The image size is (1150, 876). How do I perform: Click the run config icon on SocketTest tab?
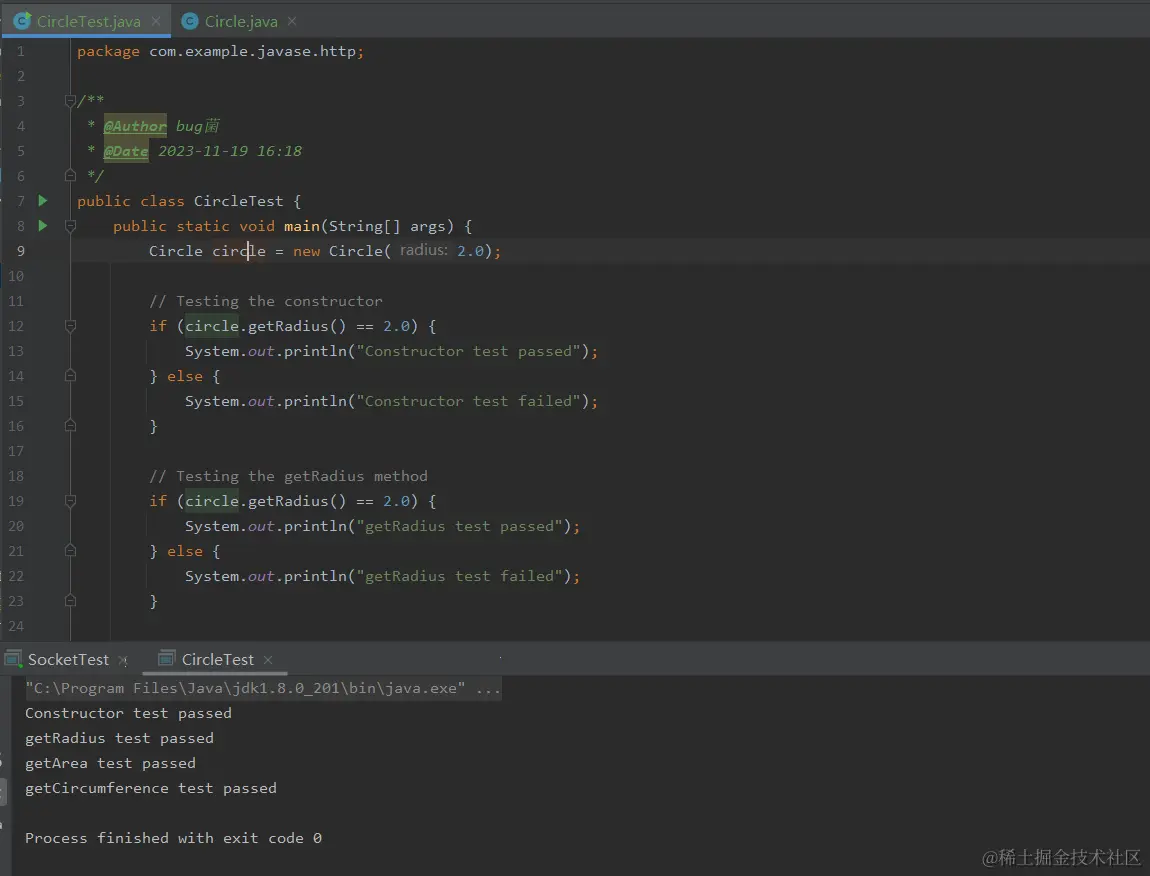coord(13,659)
